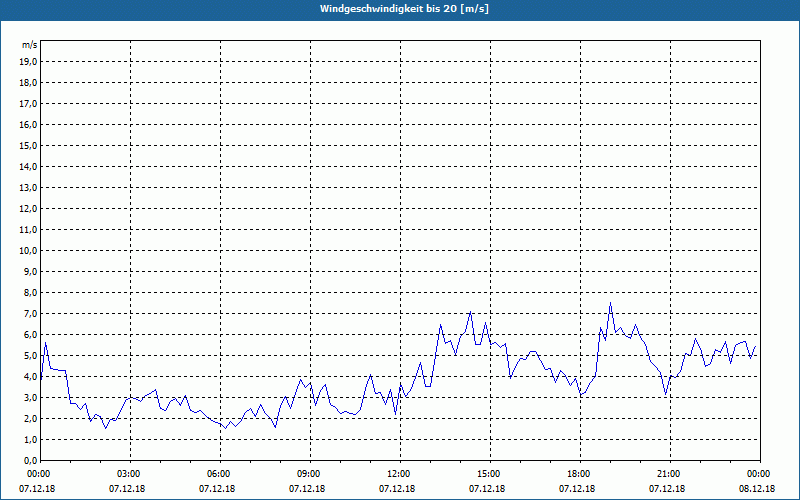Select the '07.12.18' date under 09:00
Image resolution: width=800 pixels, height=500 pixels.
(307, 489)
